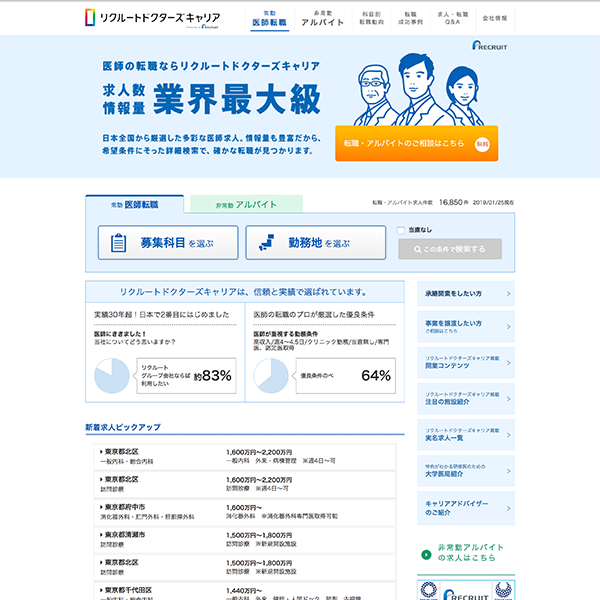This screenshot has height=600, width=600.
Task: Click the 16,850件 job count text
Action: coord(453,202)
